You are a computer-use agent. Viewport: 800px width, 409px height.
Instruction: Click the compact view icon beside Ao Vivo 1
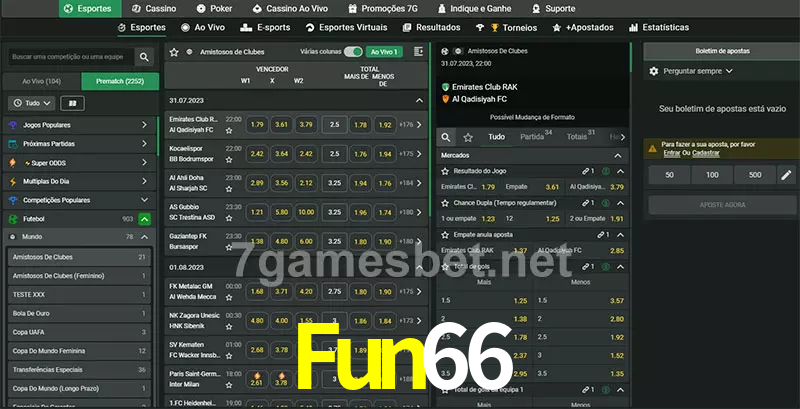tap(417, 51)
